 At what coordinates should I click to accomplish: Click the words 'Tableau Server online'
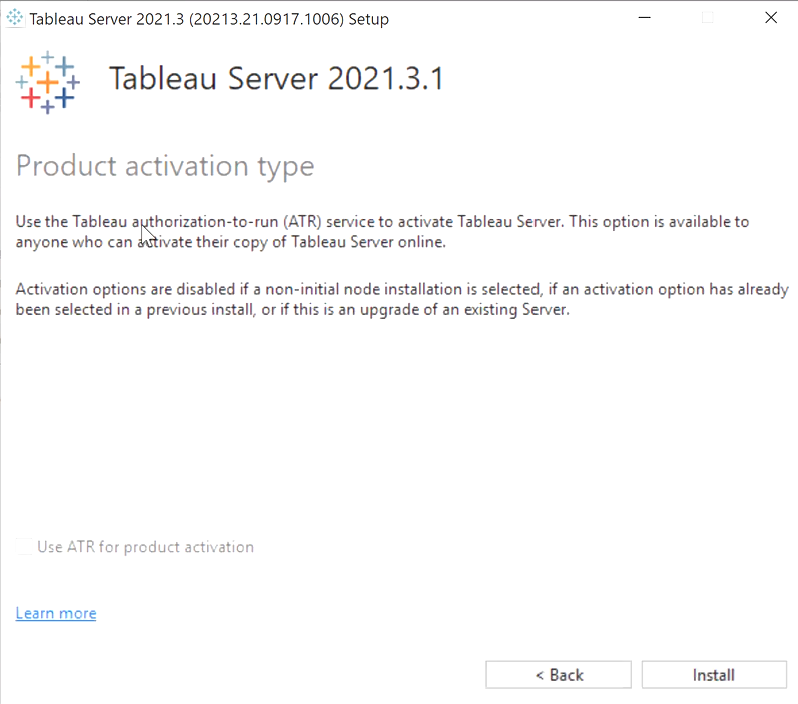(368, 242)
